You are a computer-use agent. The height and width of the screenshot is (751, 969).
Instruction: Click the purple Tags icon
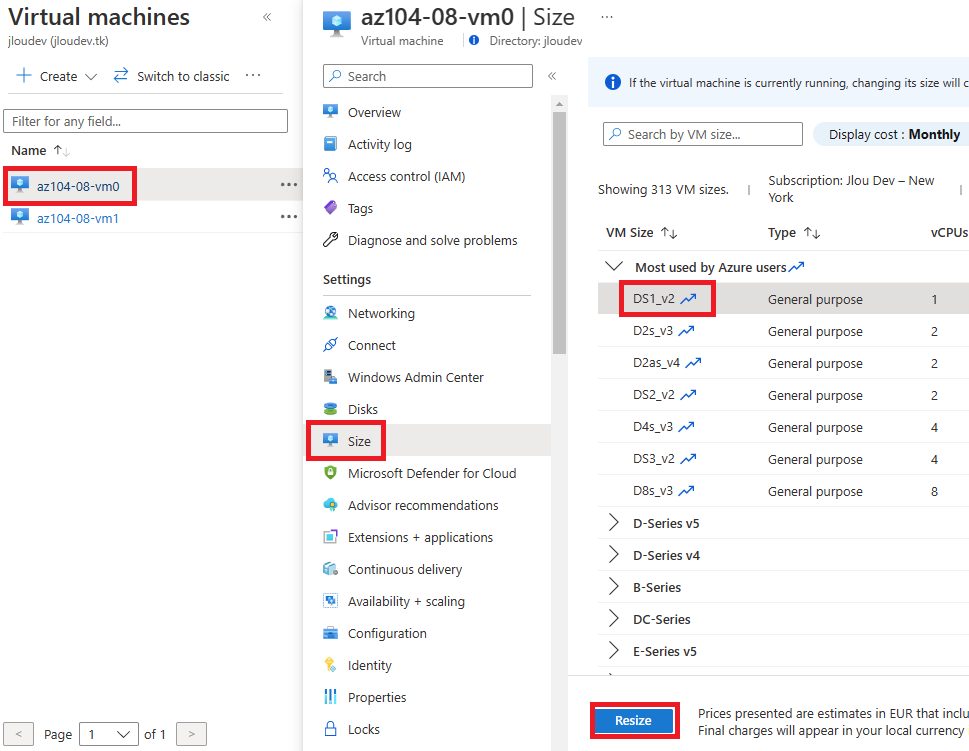(331, 208)
